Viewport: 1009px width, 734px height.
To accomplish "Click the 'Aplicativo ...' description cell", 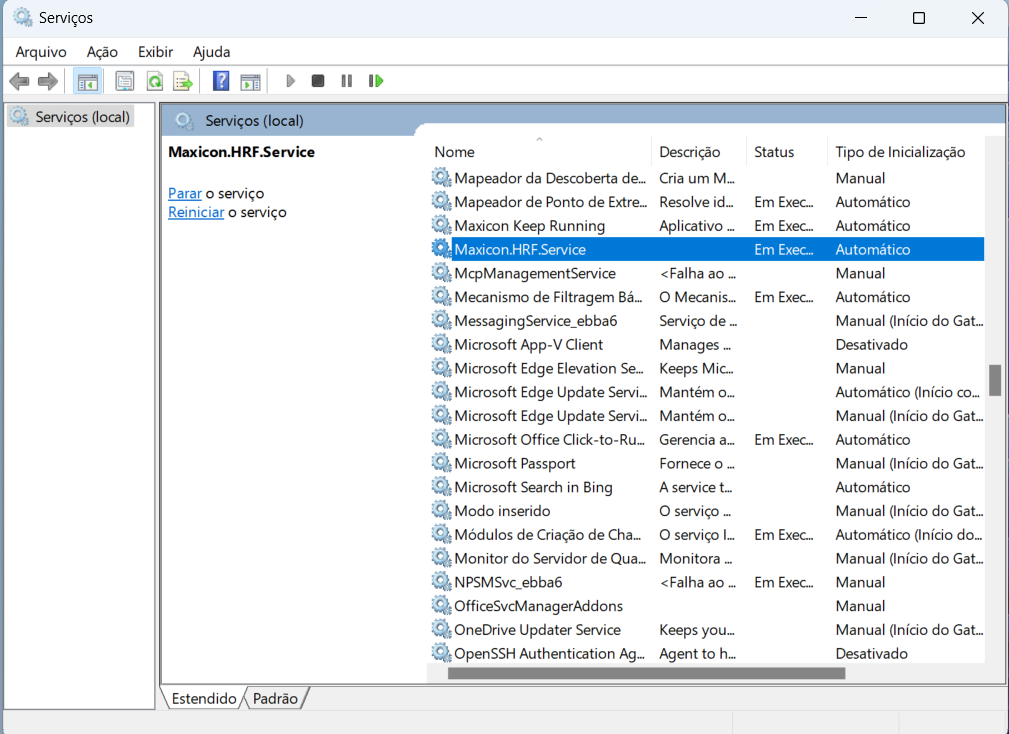I will coord(697,226).
